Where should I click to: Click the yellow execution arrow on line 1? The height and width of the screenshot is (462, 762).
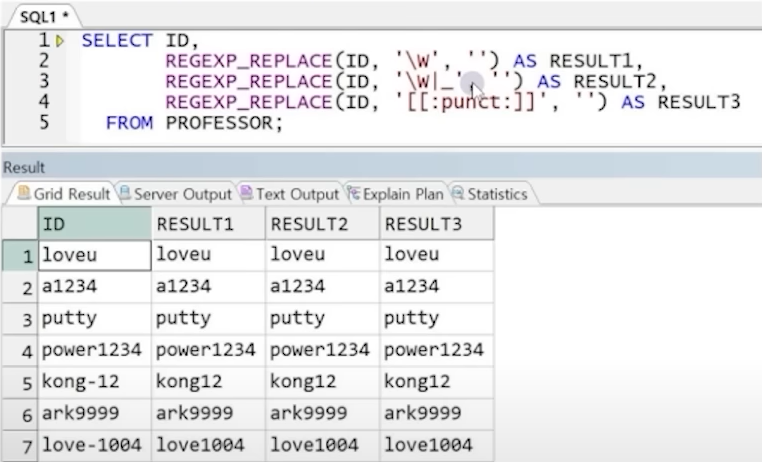60,41
